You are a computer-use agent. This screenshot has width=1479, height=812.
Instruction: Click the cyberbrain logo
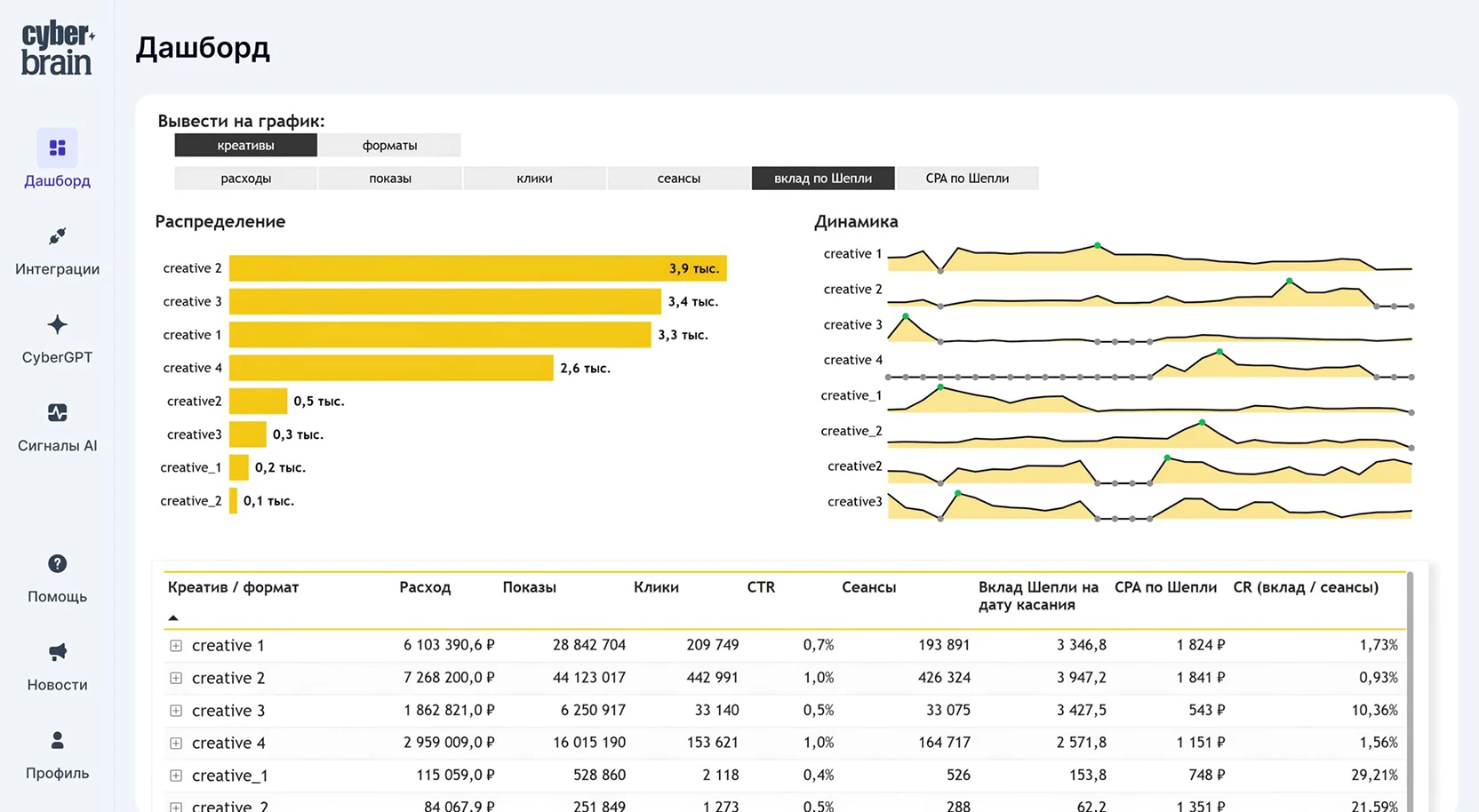[x=57, y=49]
